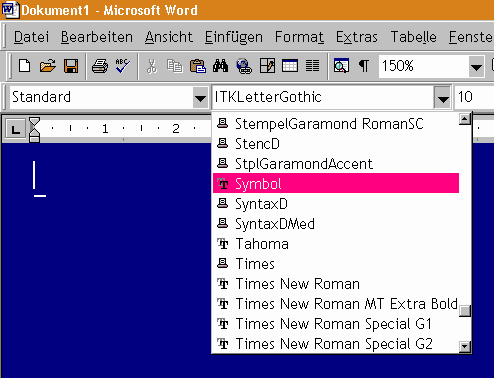Image resolution: width=494 pixels, height=378 pixels.
Task: Choose StencD font from list
Action: click(336, 144)
